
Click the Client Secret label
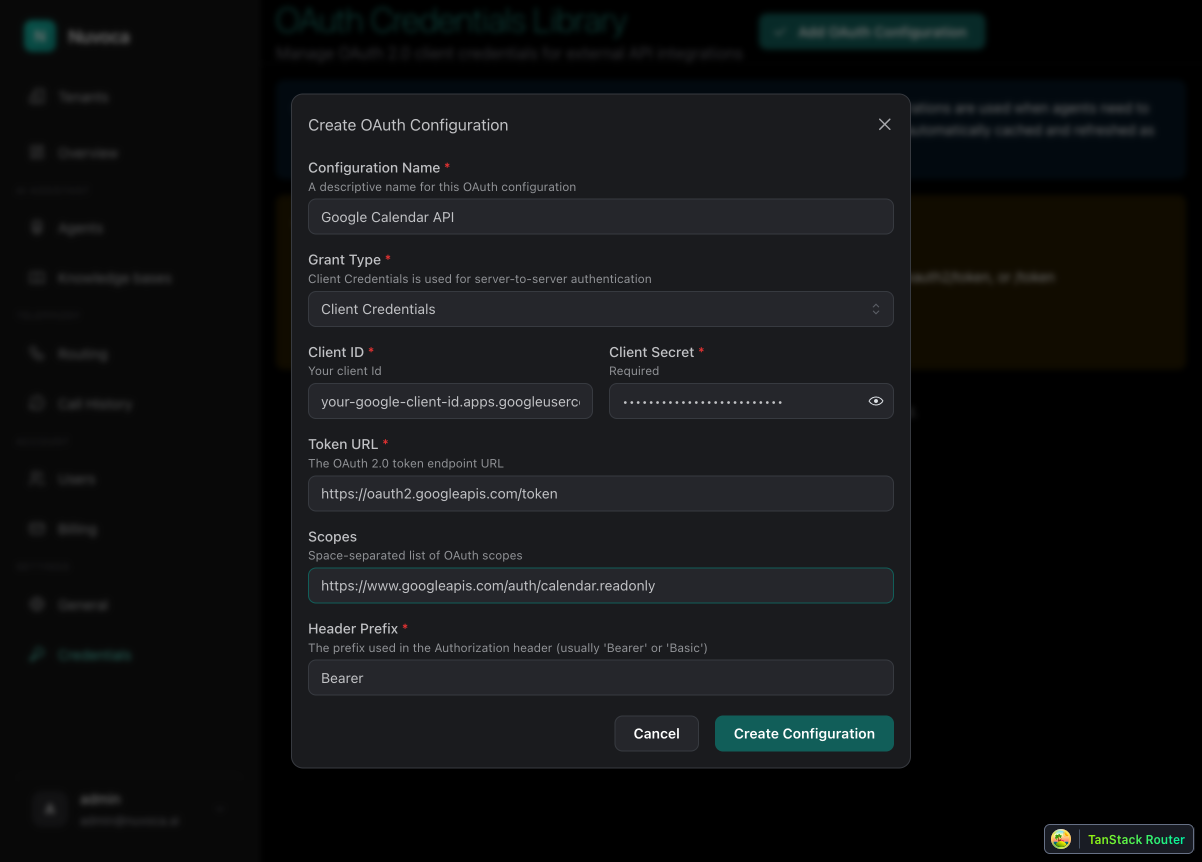[651, 352]
